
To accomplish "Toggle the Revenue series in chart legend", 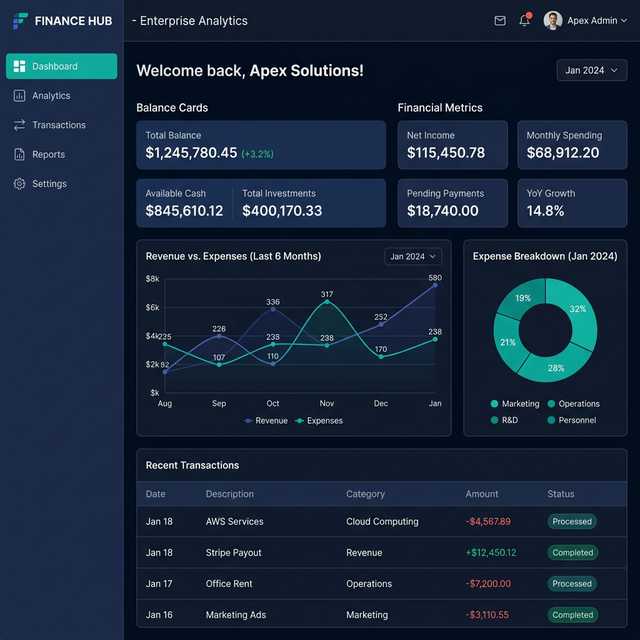I will coord(266,420).
